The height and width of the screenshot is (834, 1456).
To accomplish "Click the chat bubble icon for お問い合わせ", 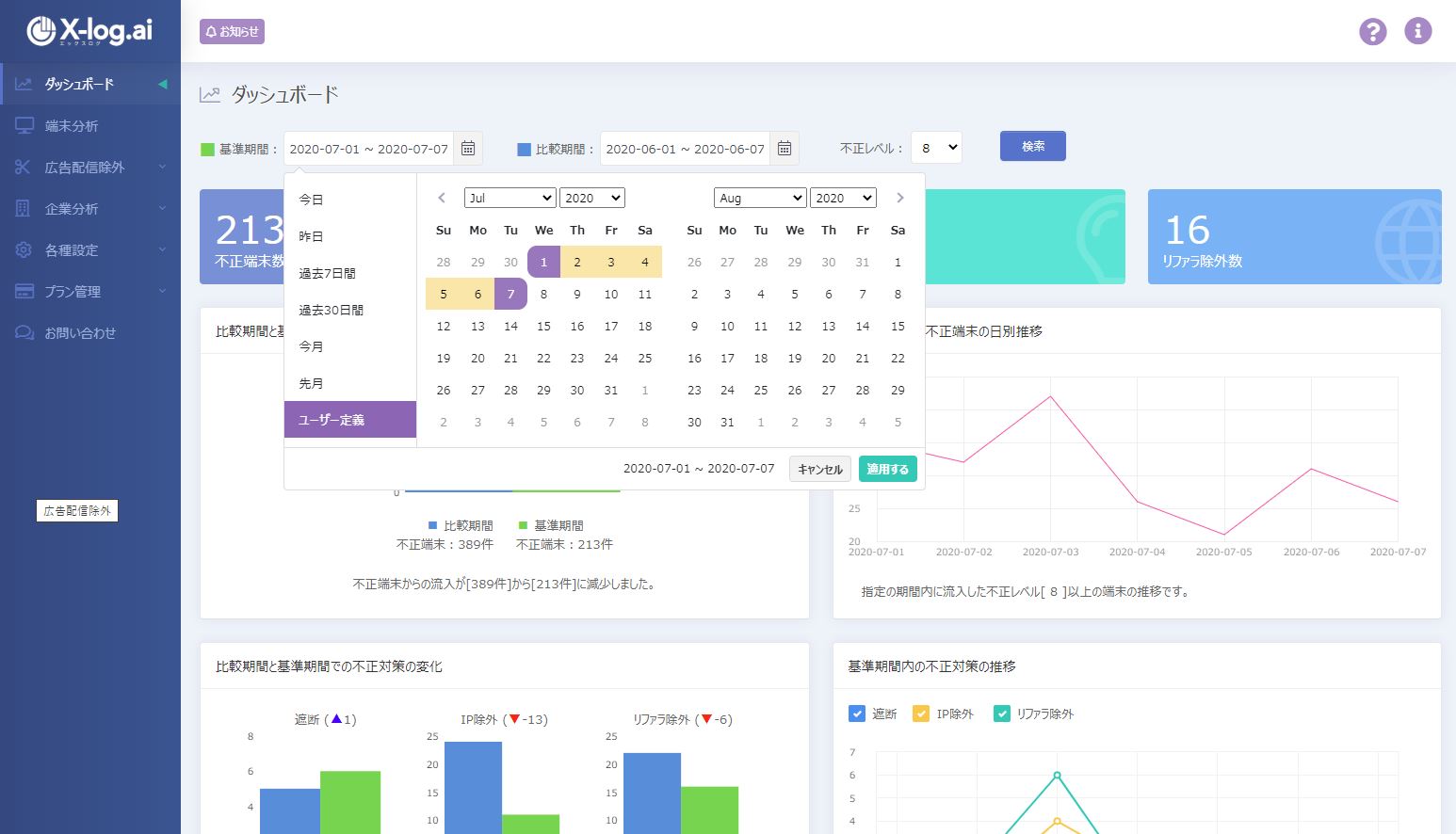I will pos(24,332).
